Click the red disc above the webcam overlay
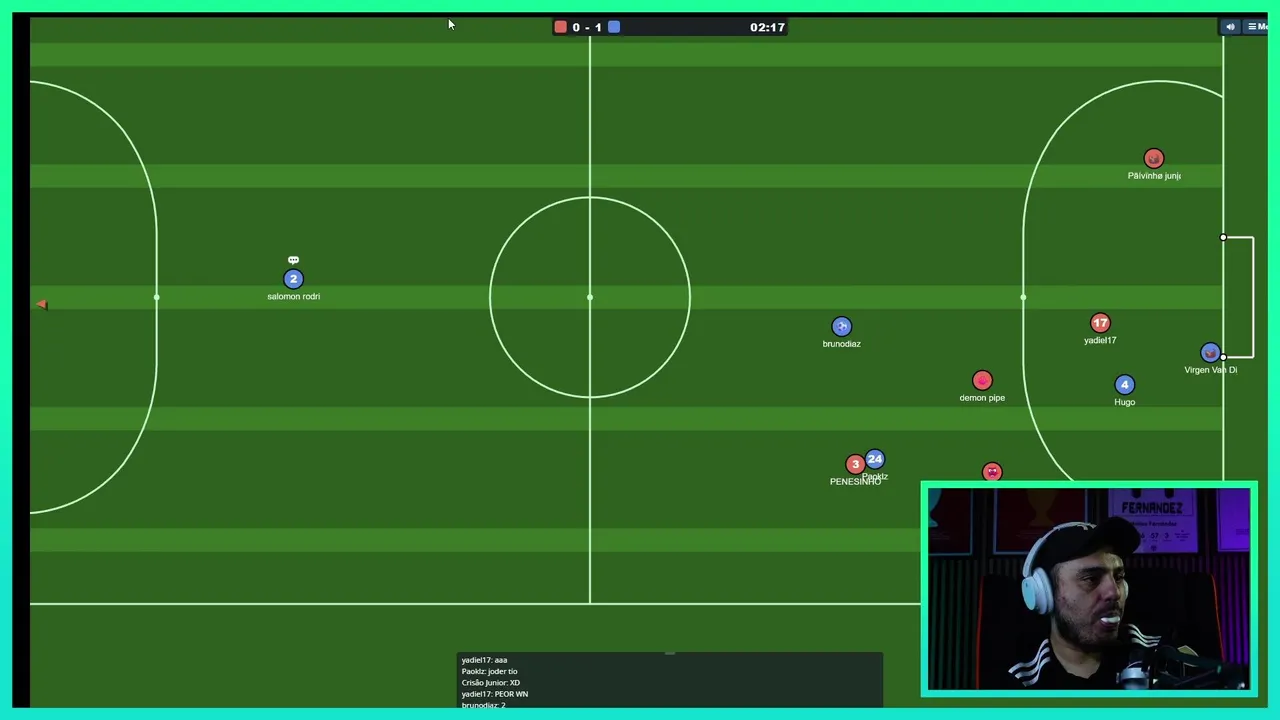Screen dimensions: 1280x720 992,472
